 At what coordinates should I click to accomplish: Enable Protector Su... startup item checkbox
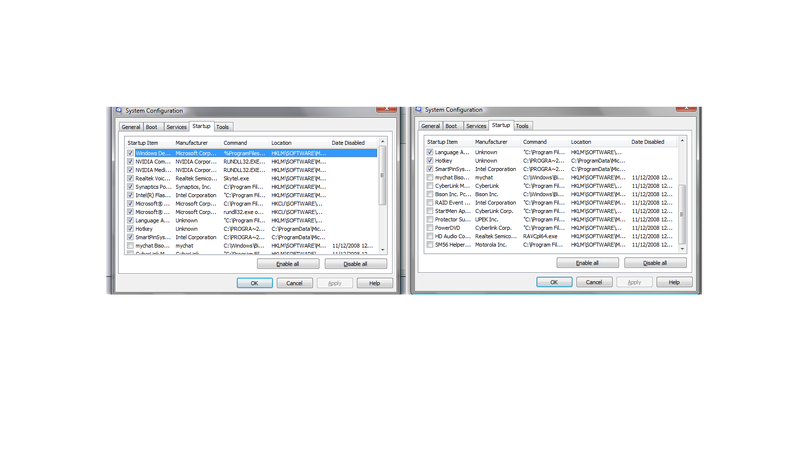430,219
